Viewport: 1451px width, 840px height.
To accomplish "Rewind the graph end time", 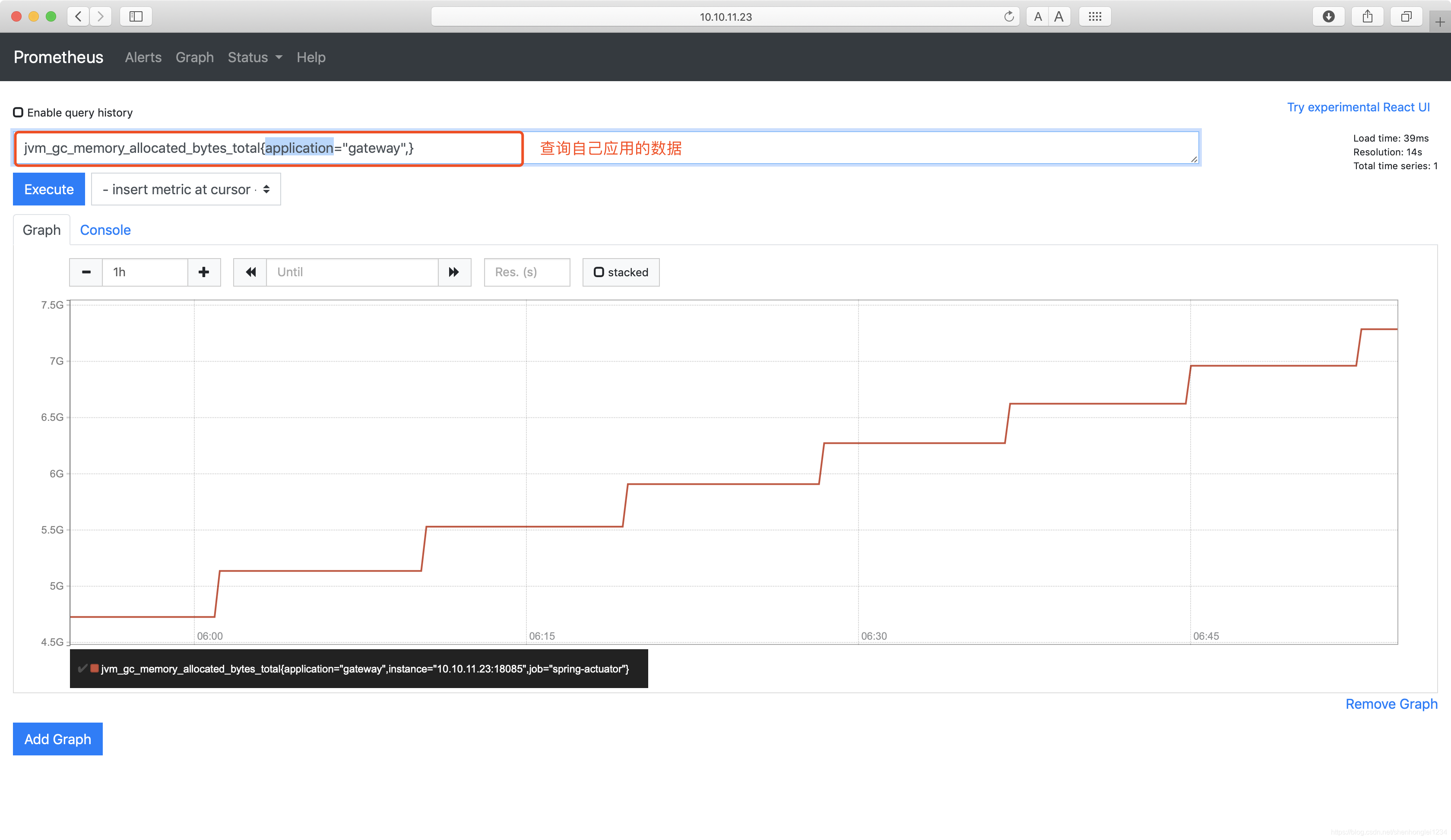I will coord(250,272).
